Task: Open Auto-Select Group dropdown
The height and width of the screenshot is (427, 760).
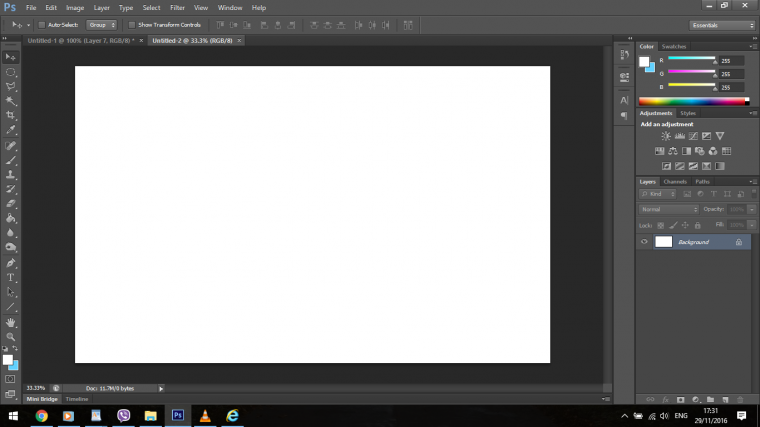Action: pyautogui.click(x=101, y=25)
